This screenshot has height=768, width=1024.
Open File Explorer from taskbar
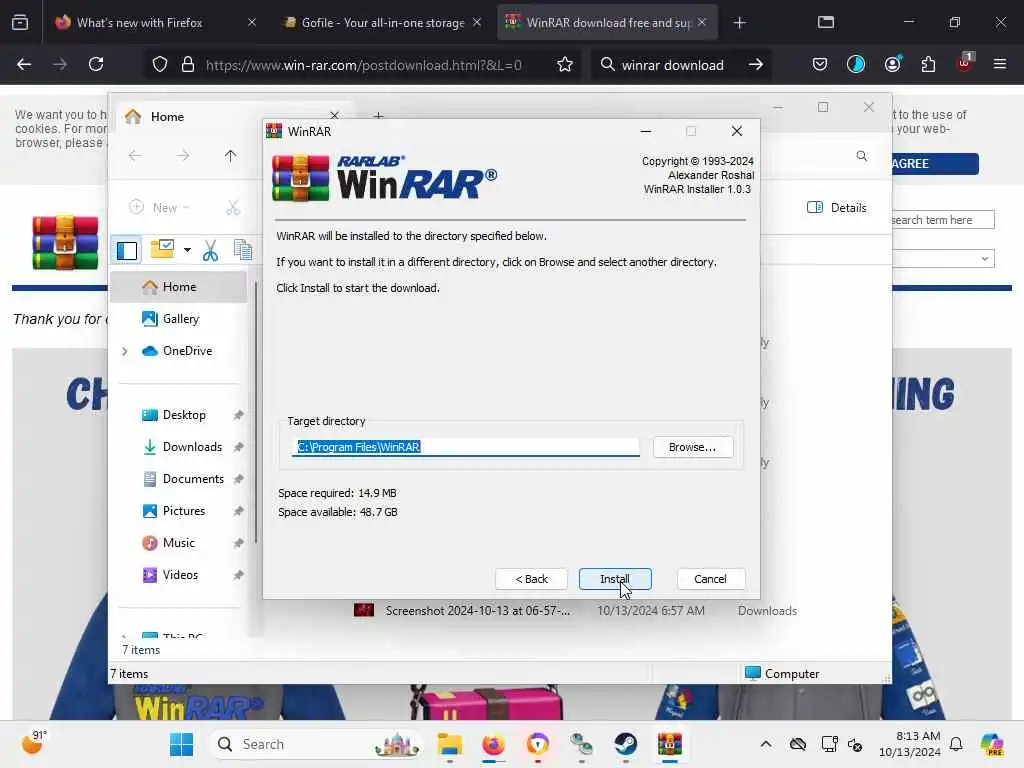(449, 744)
